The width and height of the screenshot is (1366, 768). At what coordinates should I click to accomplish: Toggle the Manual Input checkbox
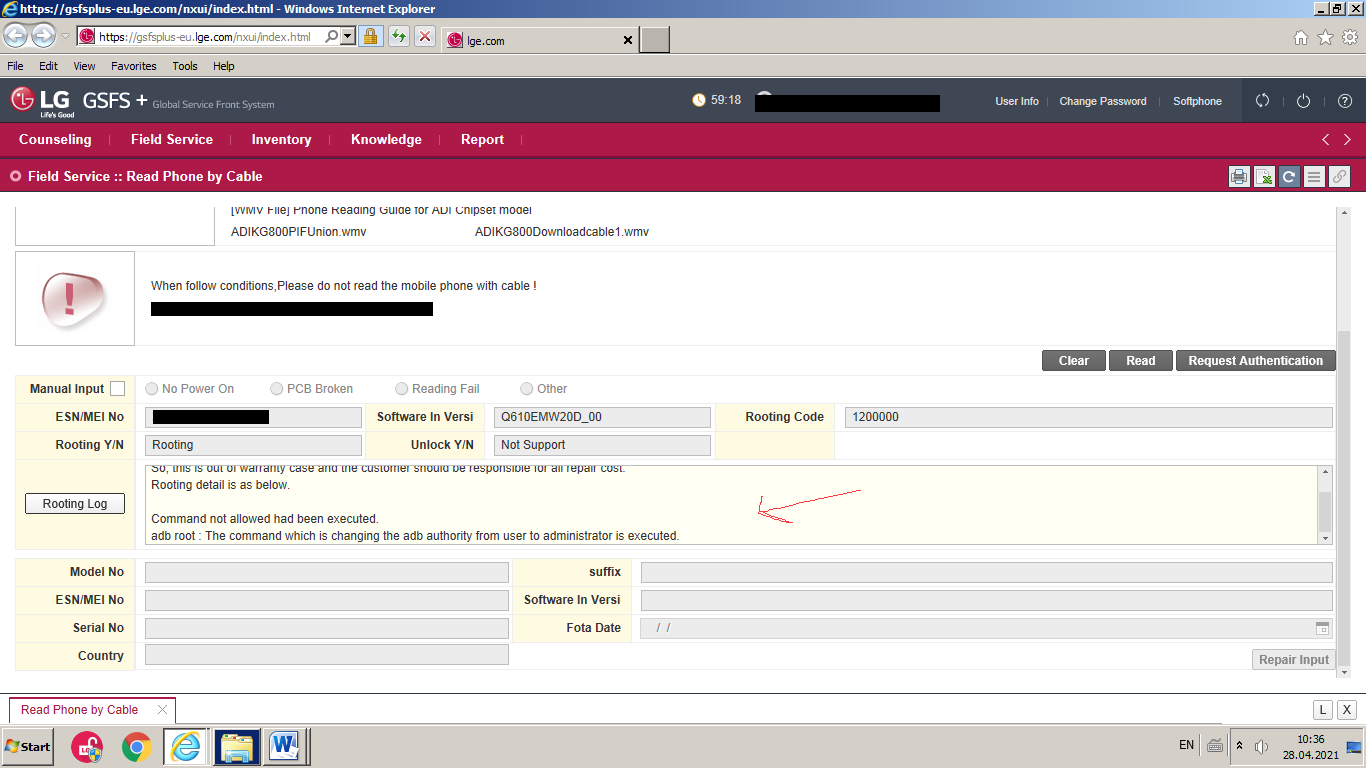pyautogui.click(x=118, y=389)
